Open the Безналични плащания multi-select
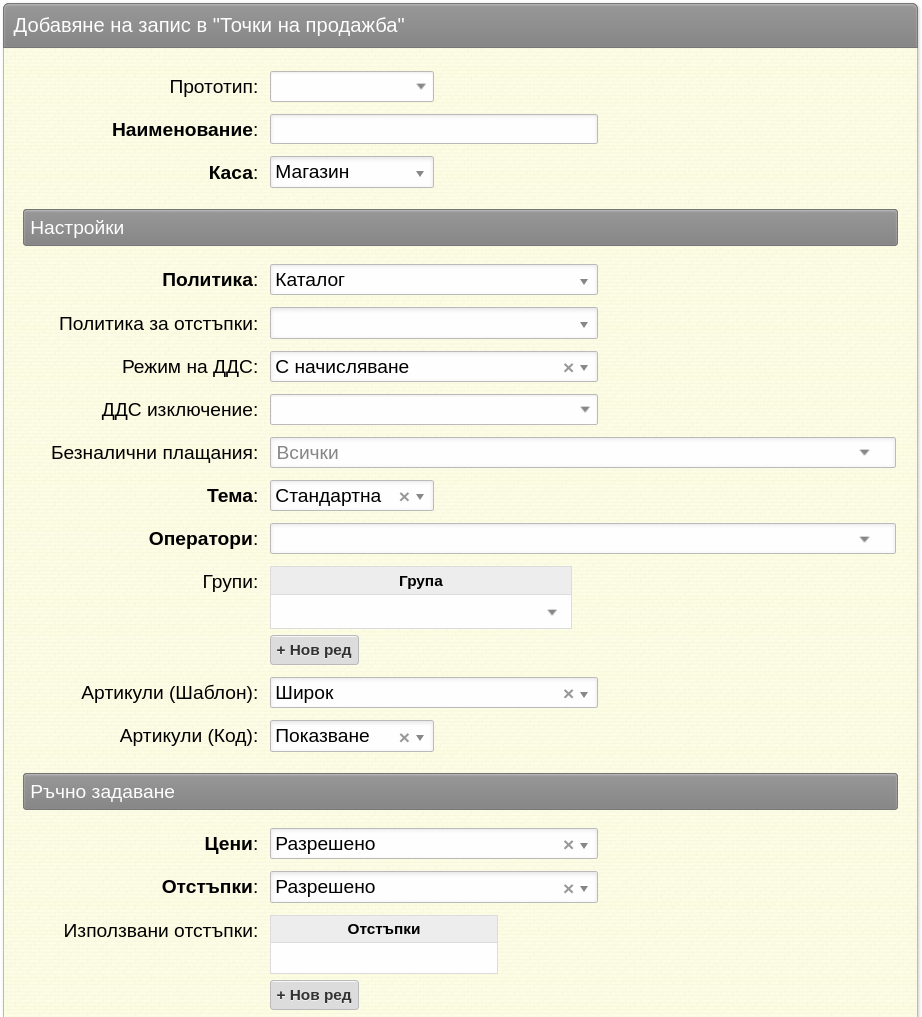The height and width of the screenshot is (1017, 922). (582, 453)
